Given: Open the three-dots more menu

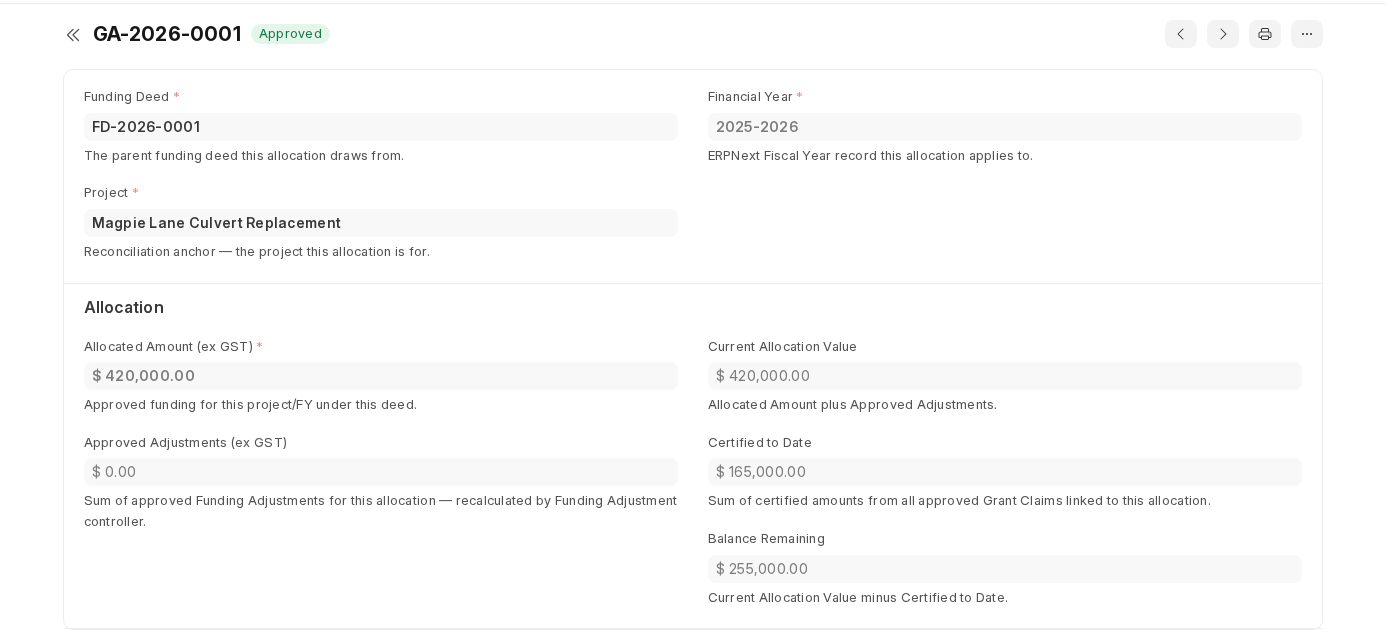Looking at the screenshot, I should click(x=1307, y=34).
